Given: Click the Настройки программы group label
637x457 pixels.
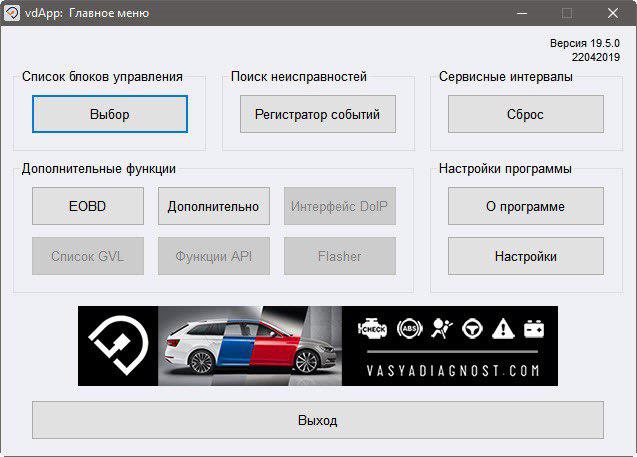Looking at the screenshot, I should pyautogui.click(x=505, y=168).
